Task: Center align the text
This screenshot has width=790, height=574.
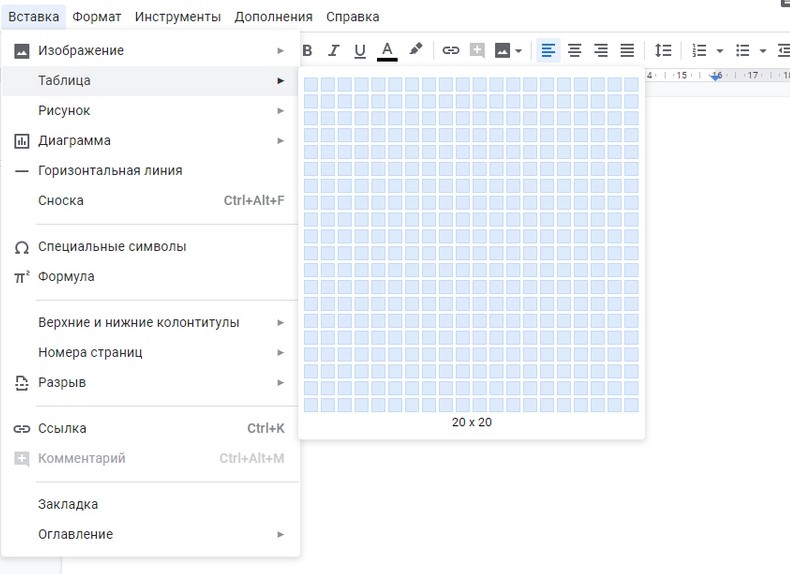Action: (575, 50)
